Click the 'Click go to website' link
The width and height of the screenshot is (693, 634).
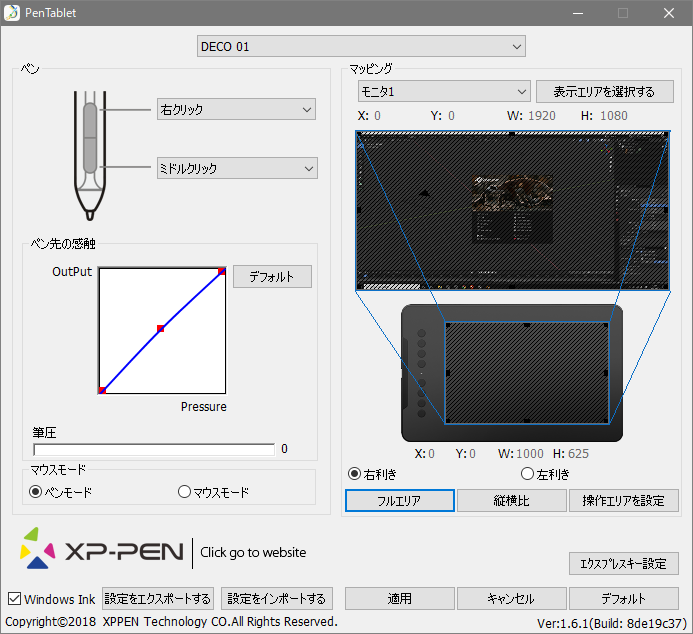click(253, 552)
